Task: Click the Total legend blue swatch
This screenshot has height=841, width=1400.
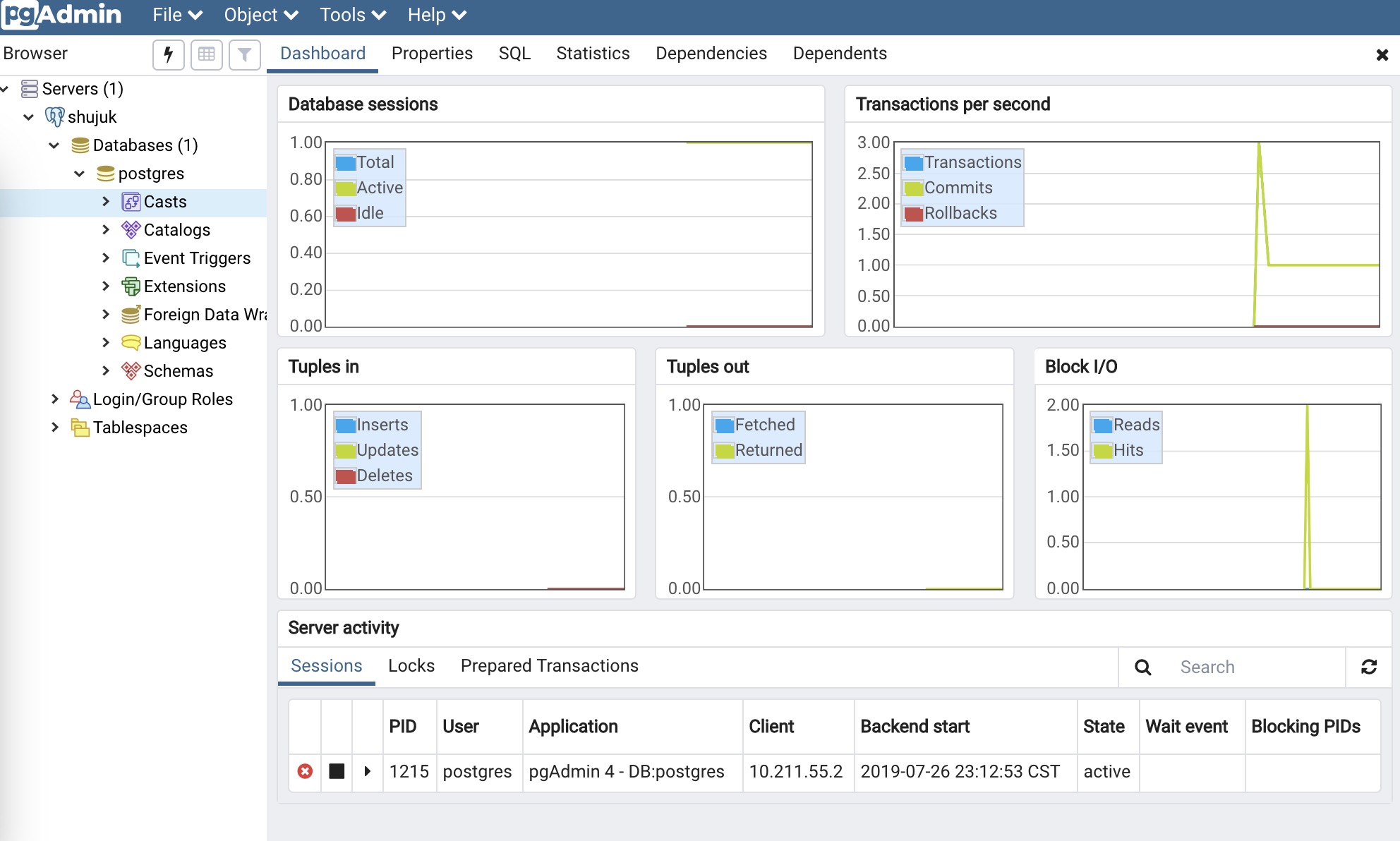Action: pos(346,163)
